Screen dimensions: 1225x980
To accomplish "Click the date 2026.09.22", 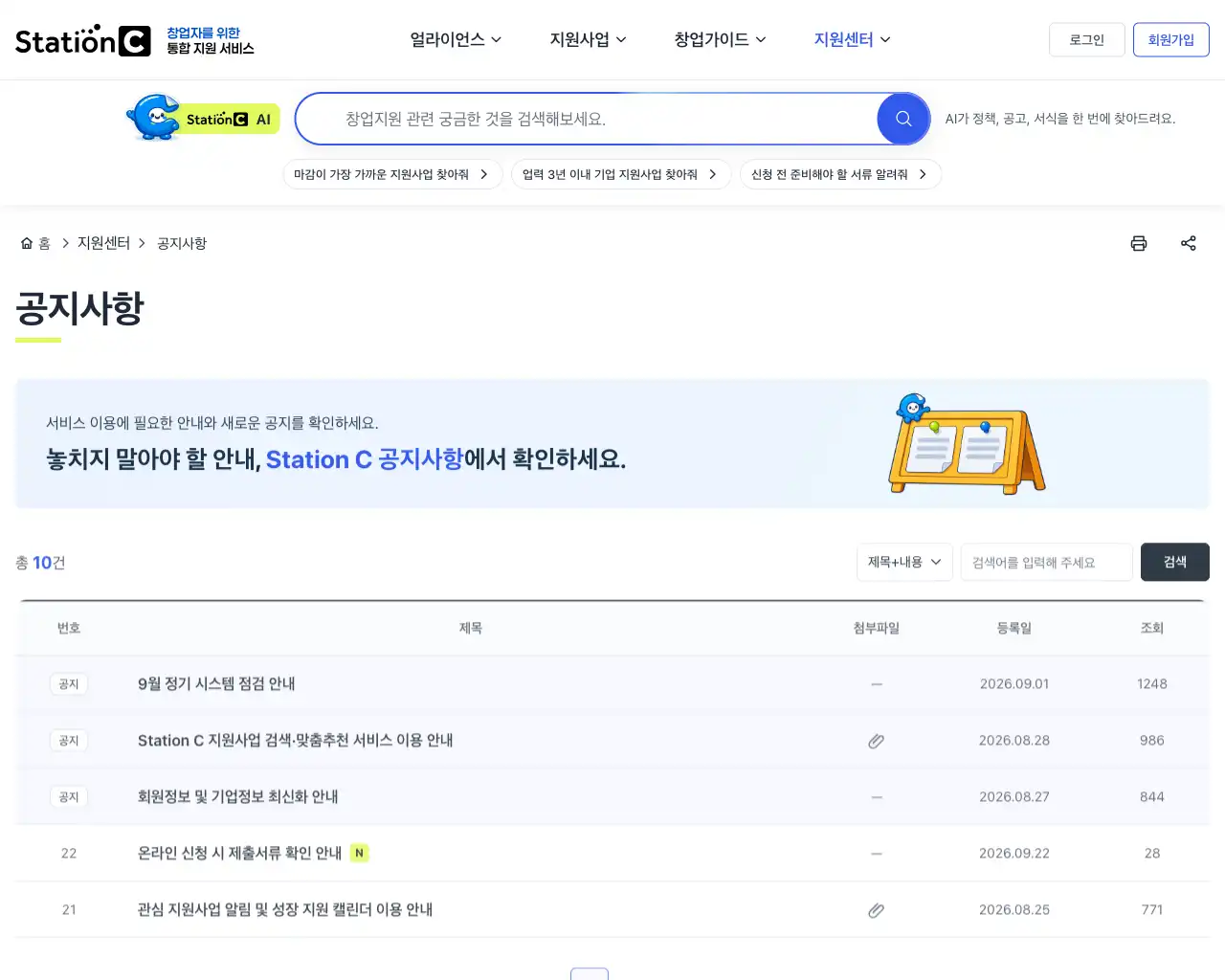I will pyautogui.click(x=1014, y=854).
